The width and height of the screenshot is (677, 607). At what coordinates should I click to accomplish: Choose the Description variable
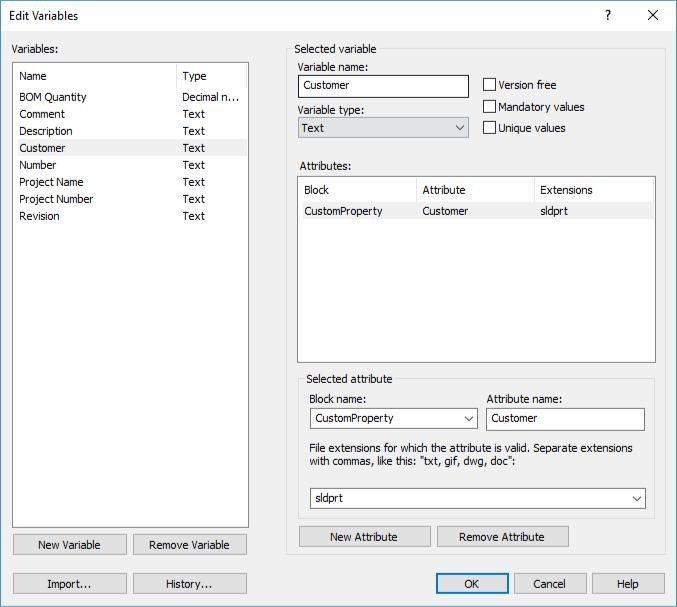point(130,131)
